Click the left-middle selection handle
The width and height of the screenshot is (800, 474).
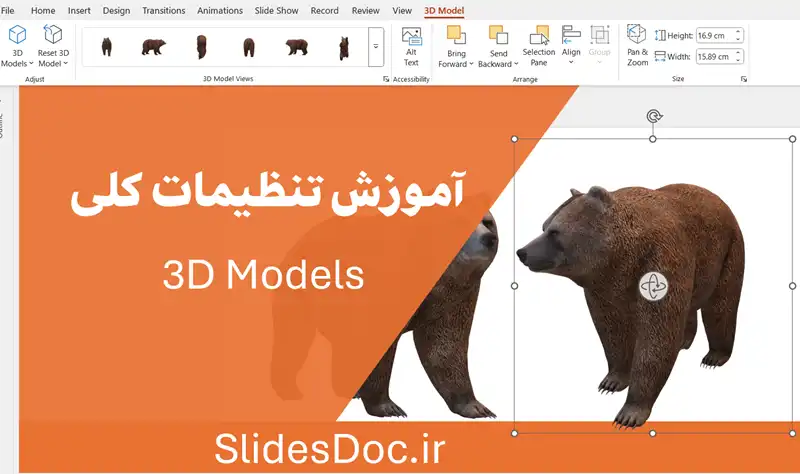click(x=514, y=286)
